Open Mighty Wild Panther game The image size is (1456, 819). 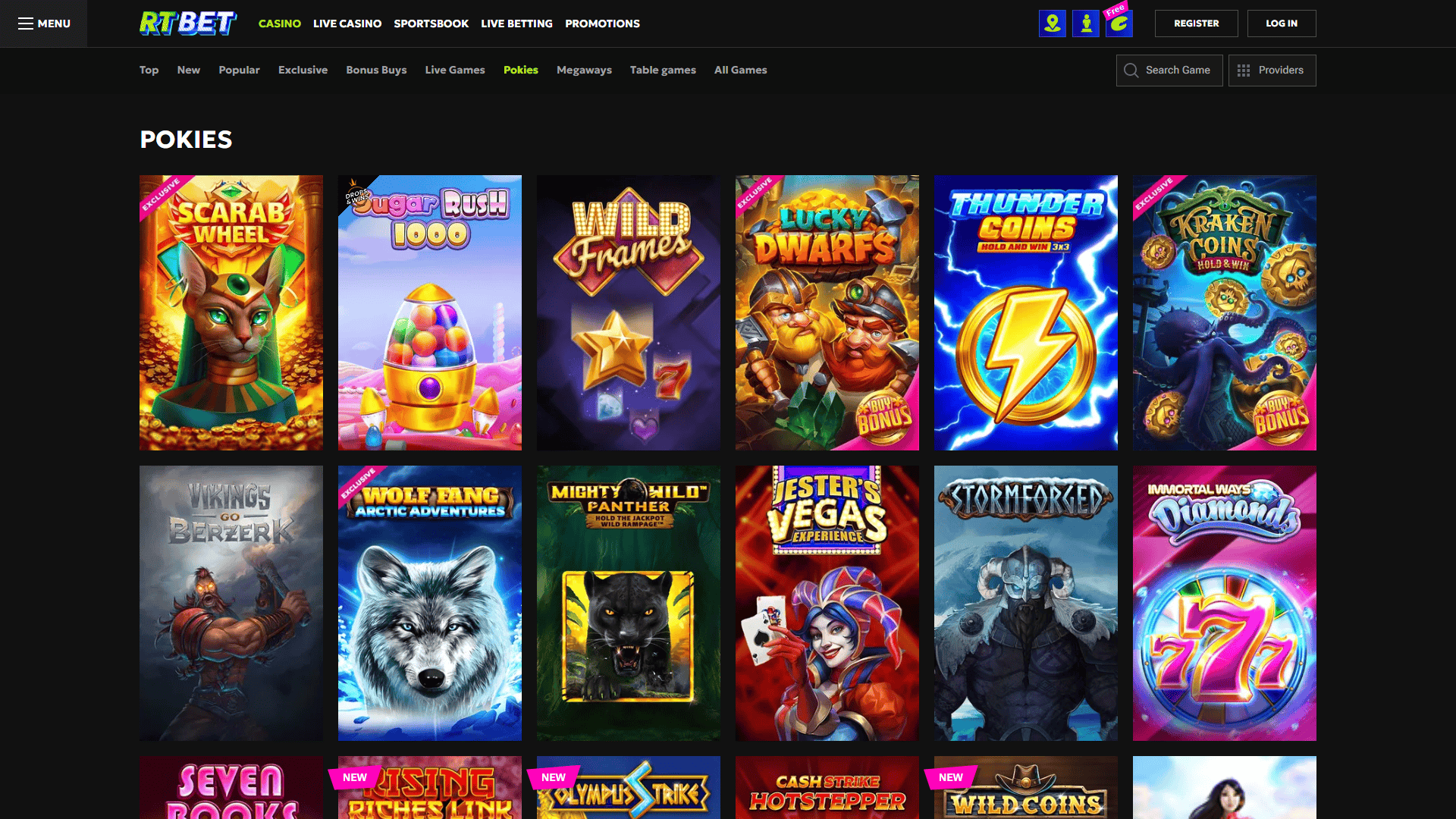[x=629, y=603]
